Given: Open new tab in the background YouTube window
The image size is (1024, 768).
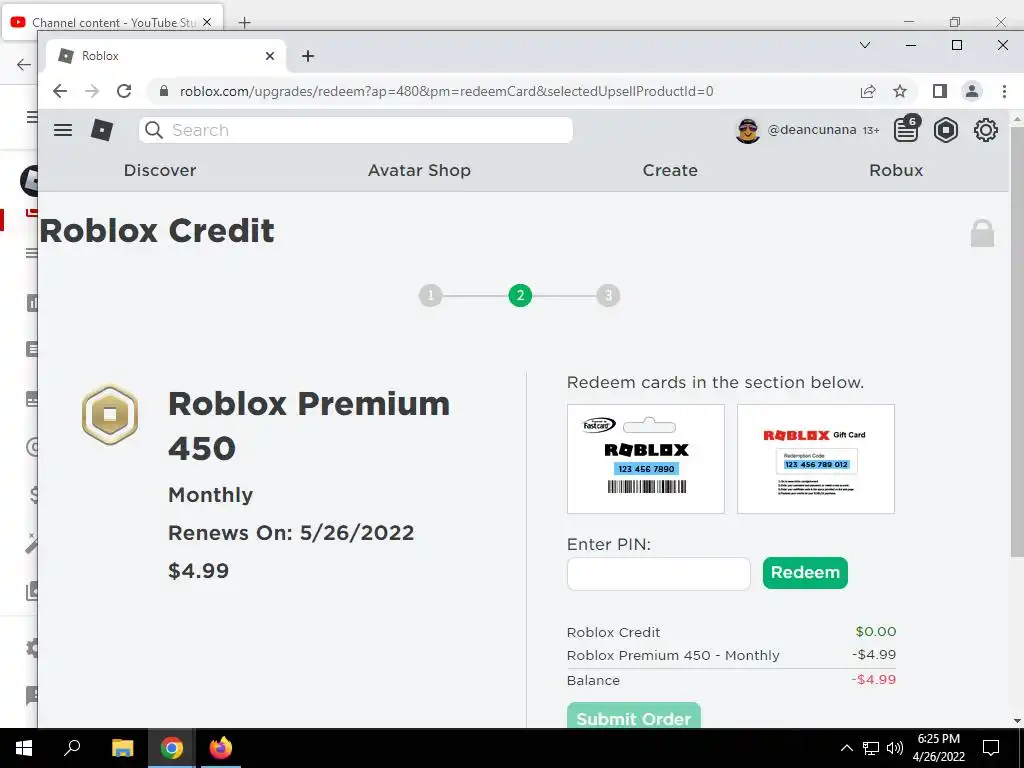Looking at the screenshot, I should (244, 23).
